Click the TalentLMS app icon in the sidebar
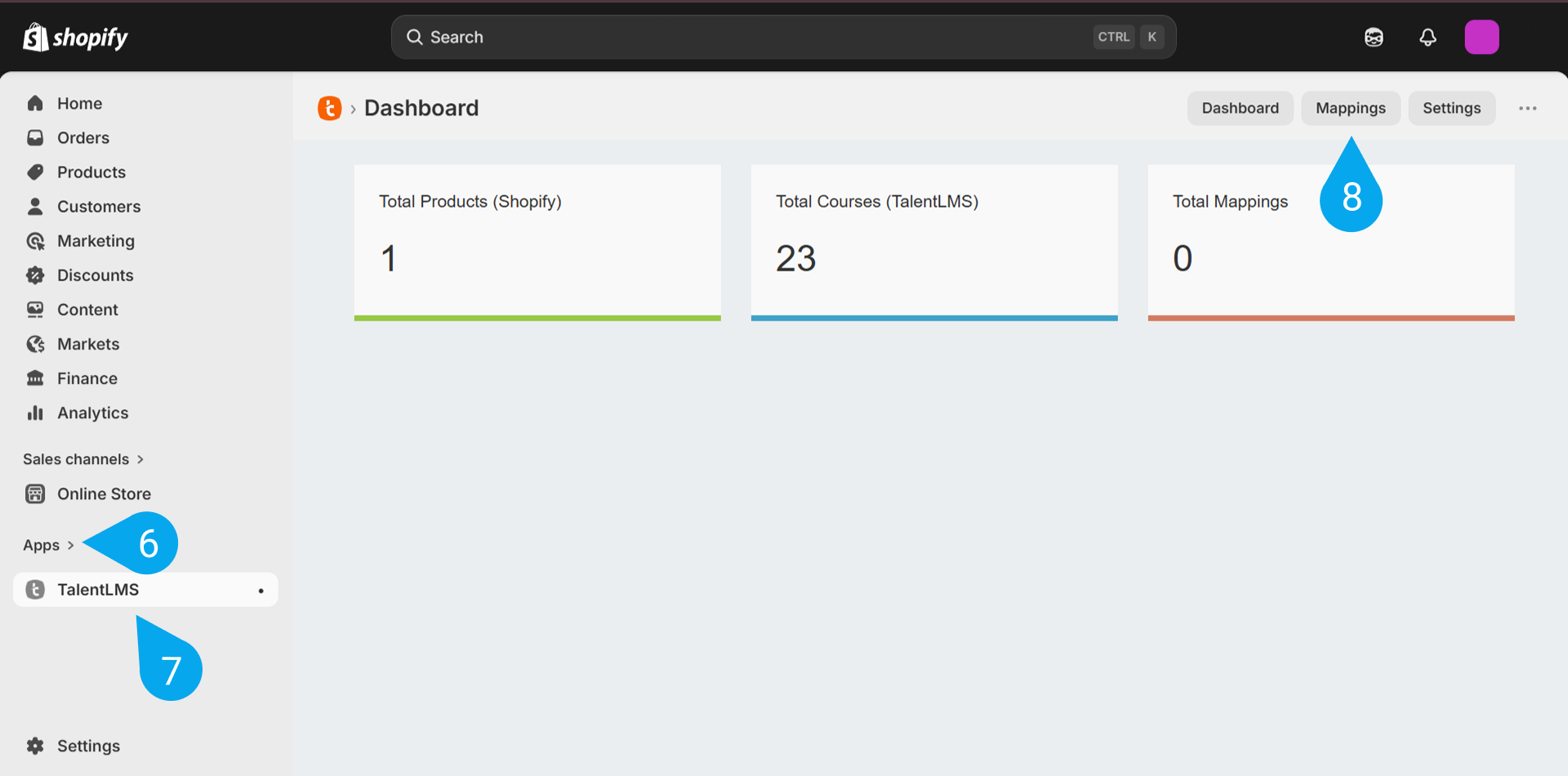 click(x=35, y=590)
